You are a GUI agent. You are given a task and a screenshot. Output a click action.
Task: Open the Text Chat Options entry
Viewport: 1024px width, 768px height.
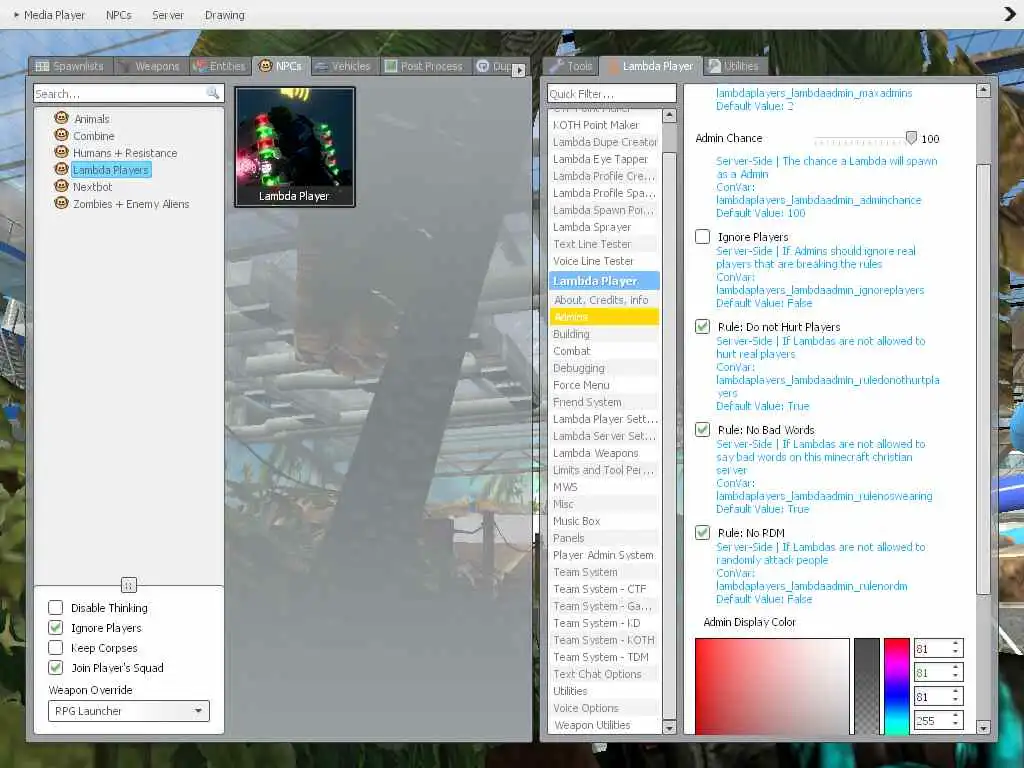pos(604,674)
